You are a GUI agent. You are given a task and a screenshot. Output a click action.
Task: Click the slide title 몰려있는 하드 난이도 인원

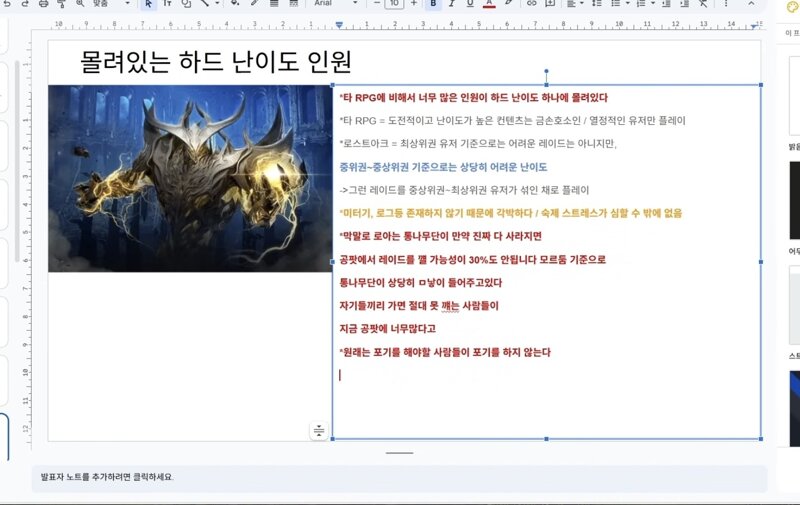coord(216,62)
